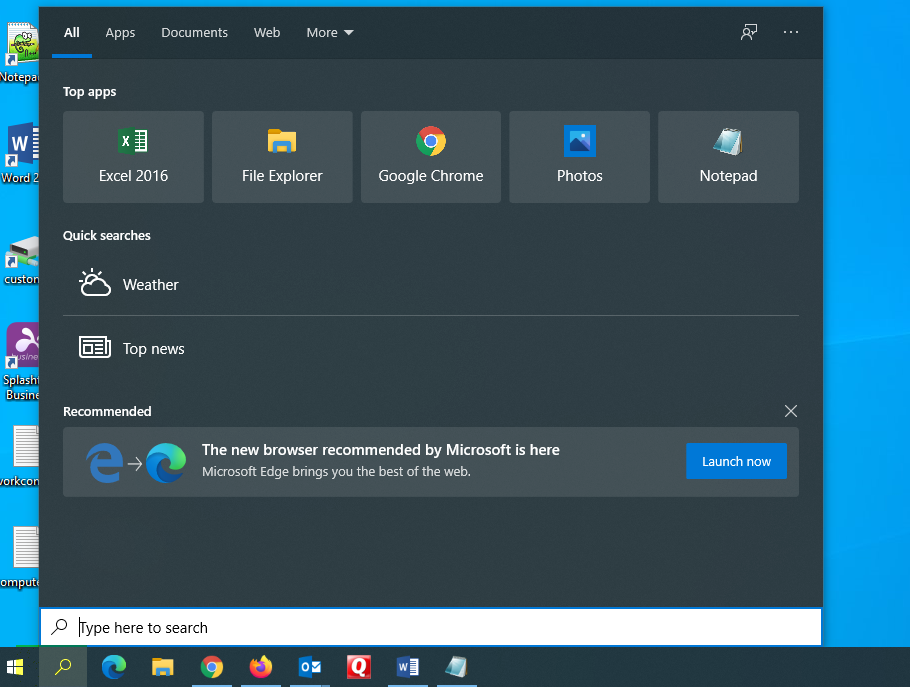Select the Top news quick search

click(x=431, y=348)
